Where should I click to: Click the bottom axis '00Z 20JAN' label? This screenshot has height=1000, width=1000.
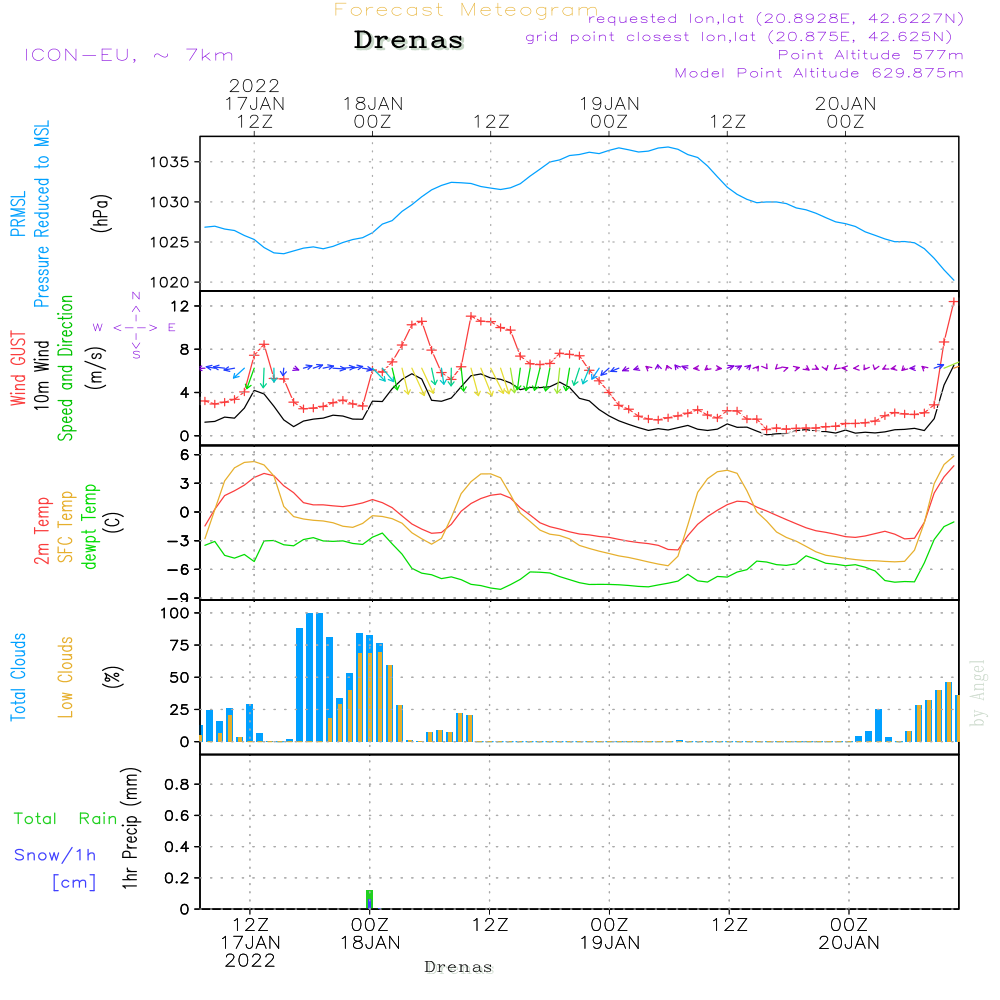click(849, 934)
